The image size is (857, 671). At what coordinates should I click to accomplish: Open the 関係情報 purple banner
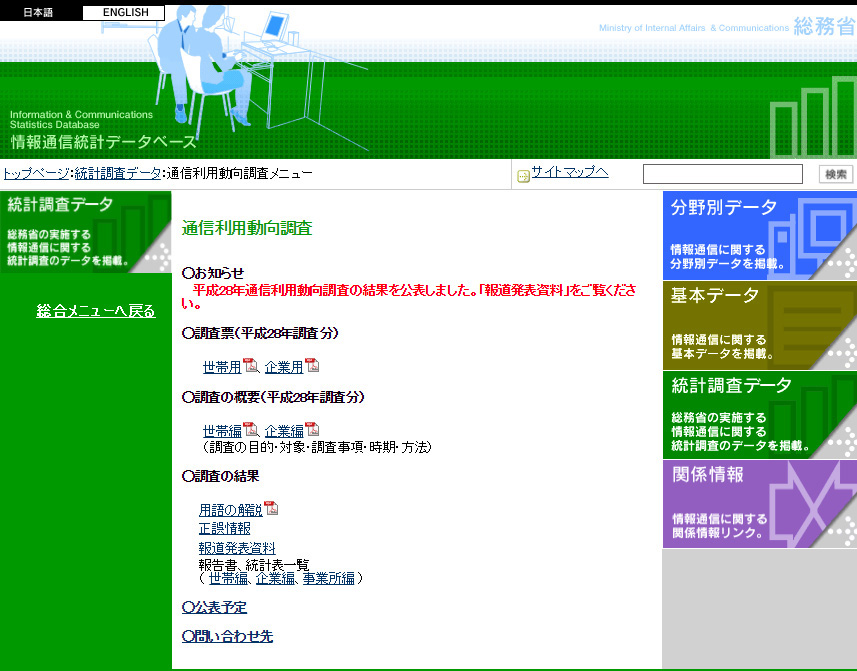(760, 504)
